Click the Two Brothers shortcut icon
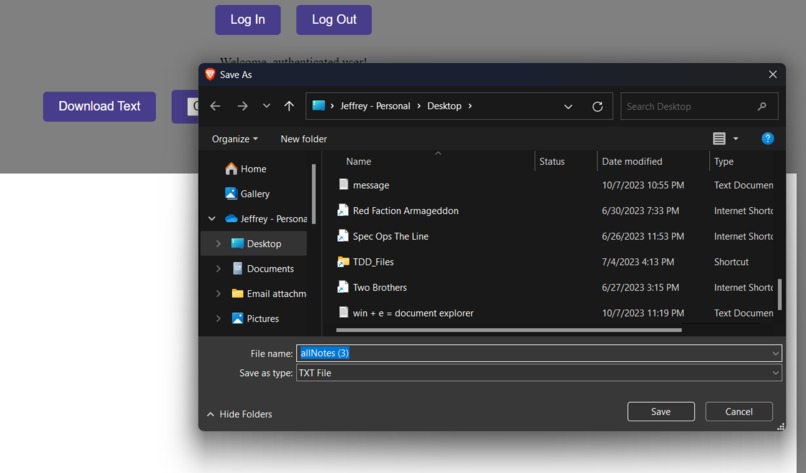Image resolution: width=806 pixels, height=473 pixels. tap(343, 287)
